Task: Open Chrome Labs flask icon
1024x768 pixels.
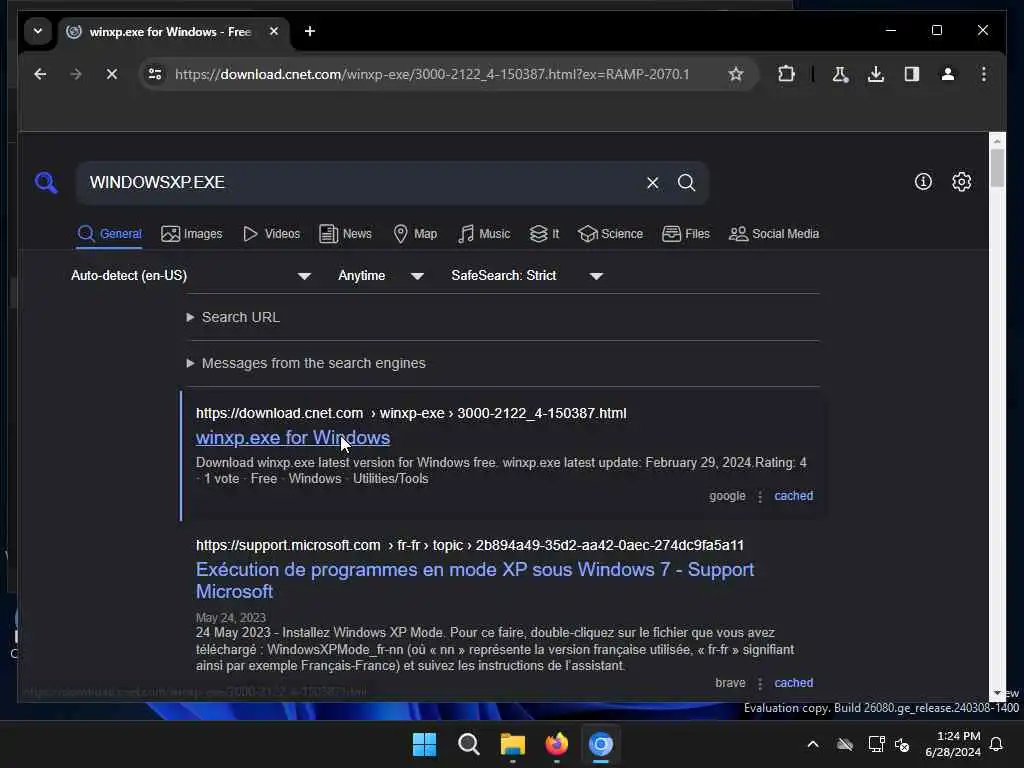Action: 840,74
